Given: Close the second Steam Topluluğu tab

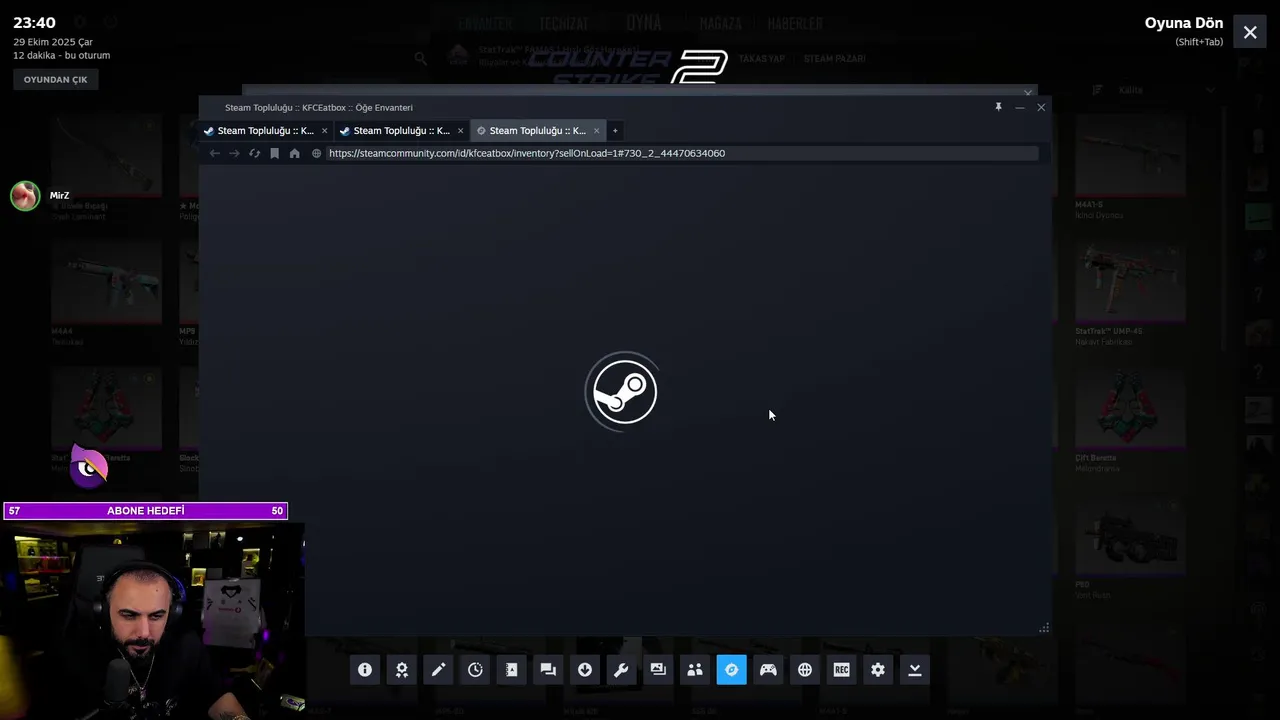Looking at the screenshot, I should (x=460, y=131).
